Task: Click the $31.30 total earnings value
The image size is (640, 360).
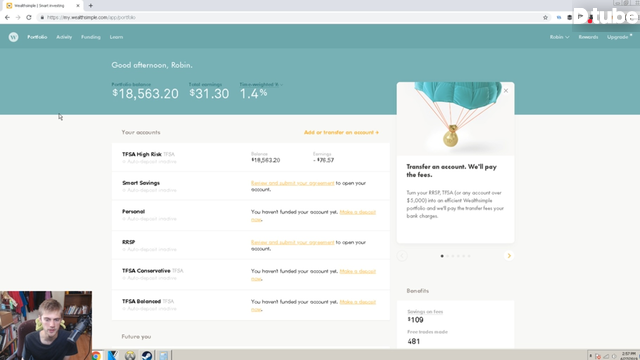Action: pos(209,94)
